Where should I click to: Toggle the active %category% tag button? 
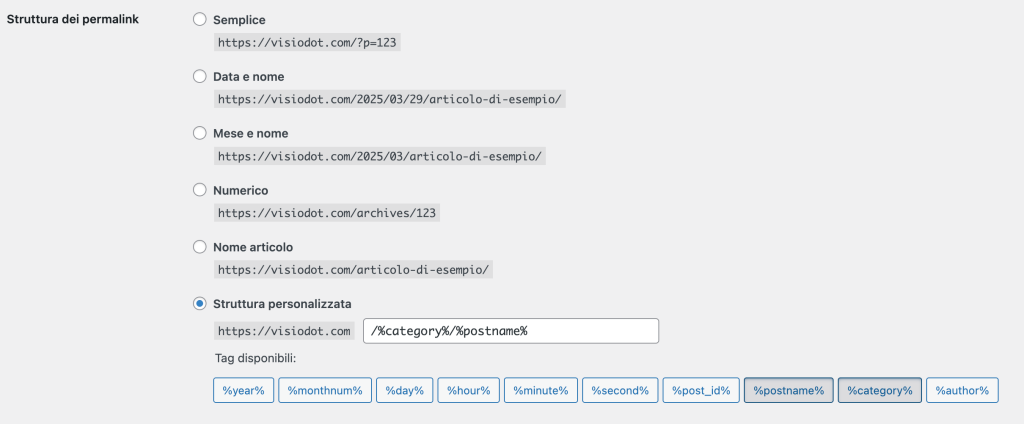[880, 390]
